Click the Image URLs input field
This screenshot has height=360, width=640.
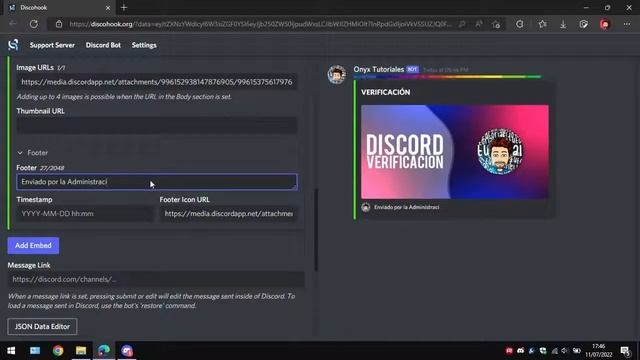(x=157, y=82)
